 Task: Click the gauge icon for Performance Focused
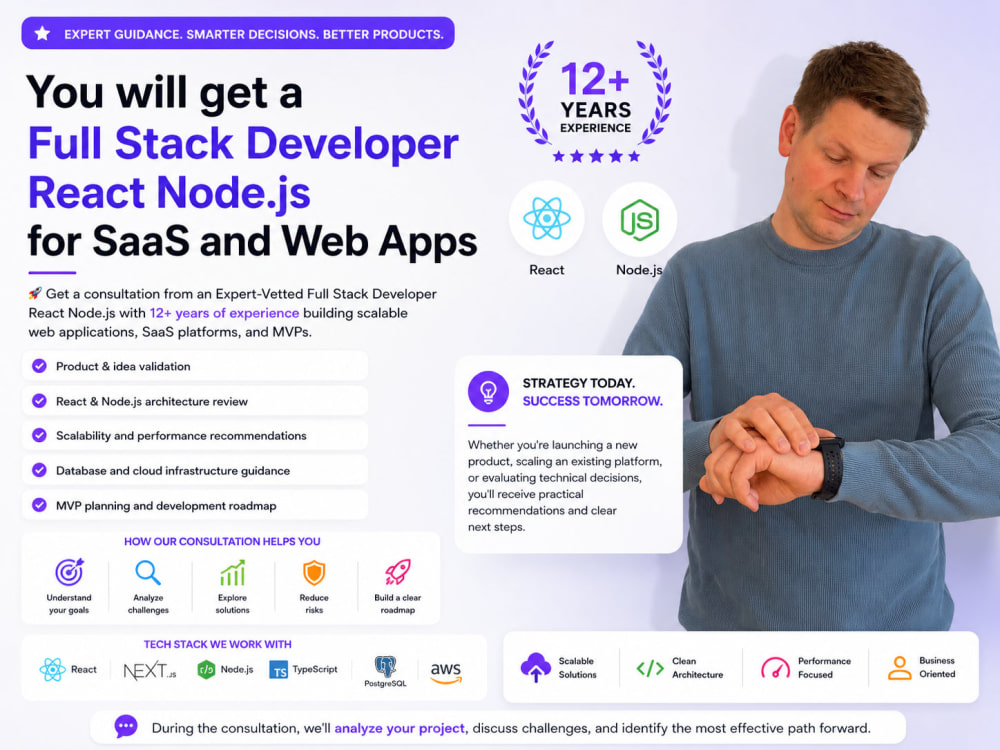[776, 668]
